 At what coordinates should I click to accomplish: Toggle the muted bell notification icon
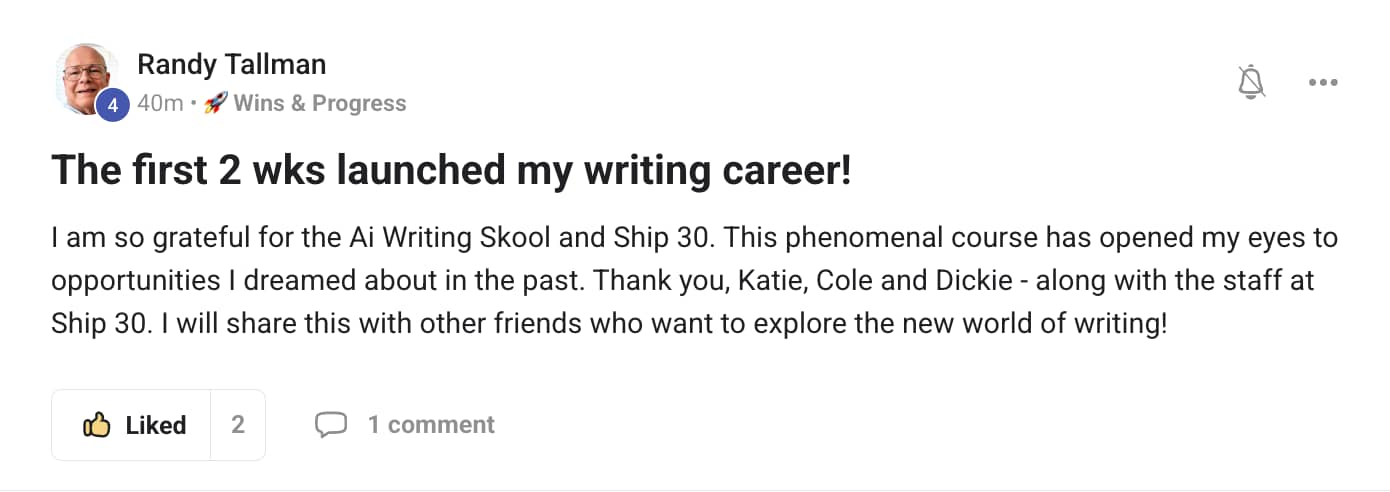[x=1251, y=82]
